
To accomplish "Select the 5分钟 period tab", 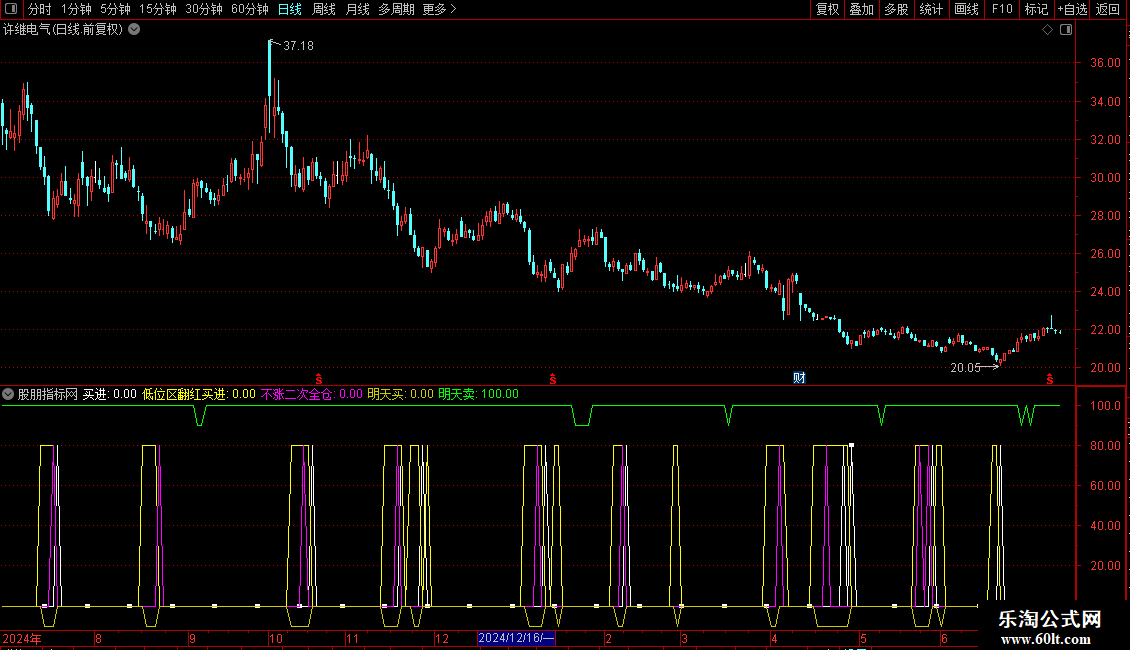I will pyautogui.click(x=115, y=9).
